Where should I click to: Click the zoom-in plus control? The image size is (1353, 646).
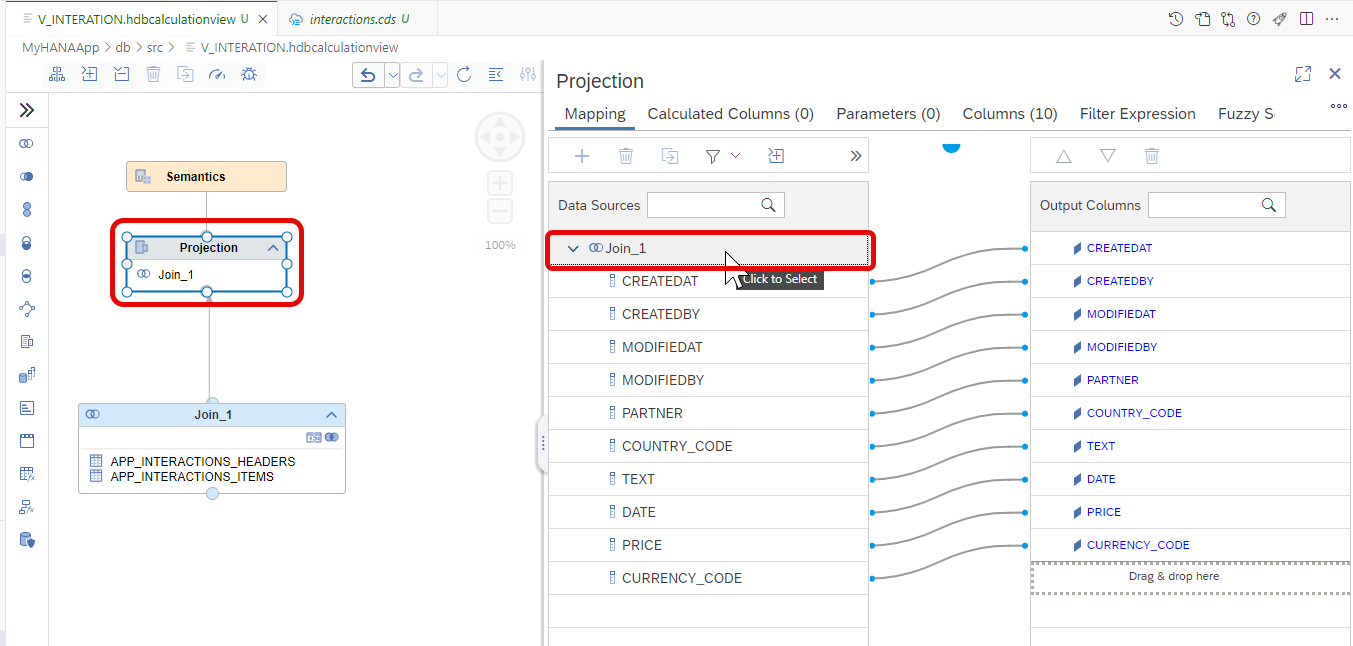(499, 183)
